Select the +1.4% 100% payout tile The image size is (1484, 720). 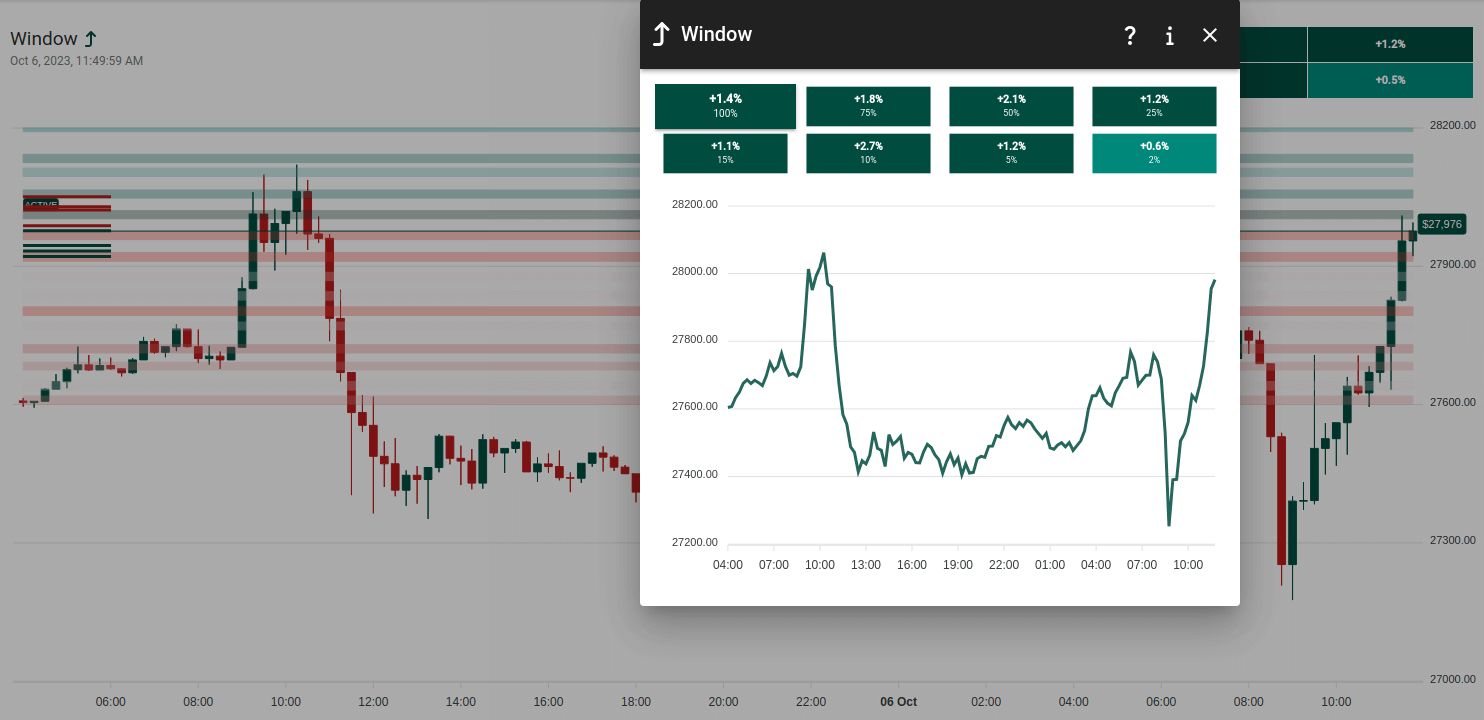pyautogui.click(x=725, y=106)
